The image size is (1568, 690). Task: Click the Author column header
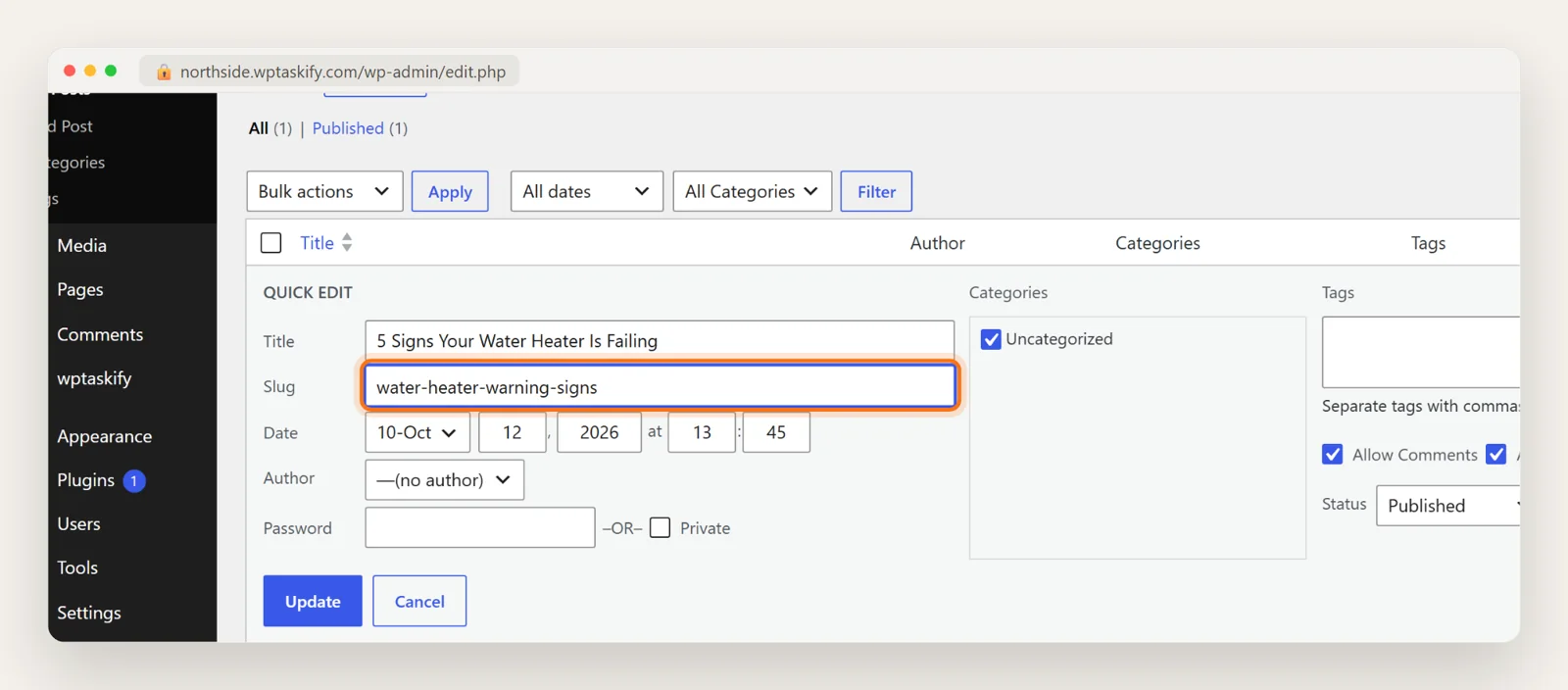(937, 243)
